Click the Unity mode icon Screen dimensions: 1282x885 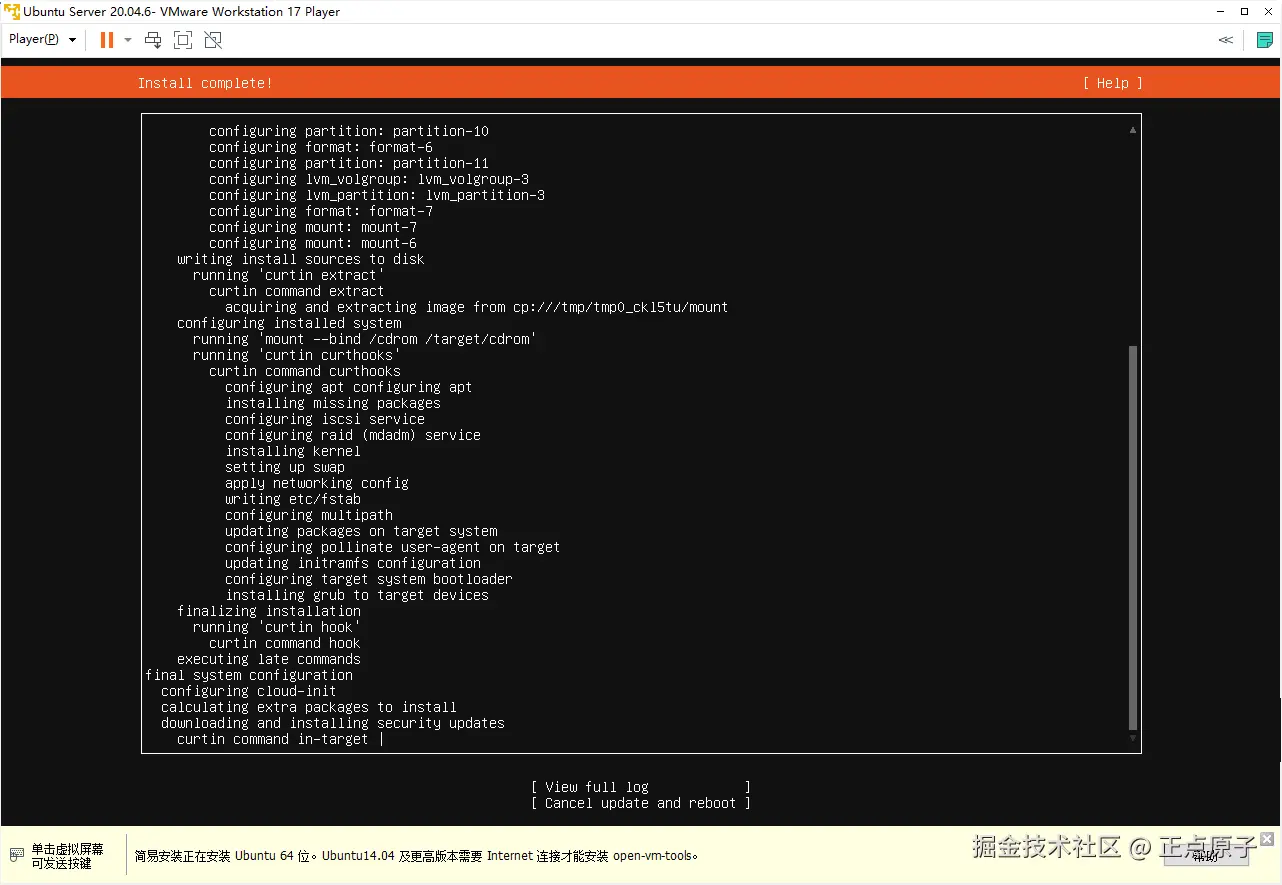click(213, 40)
